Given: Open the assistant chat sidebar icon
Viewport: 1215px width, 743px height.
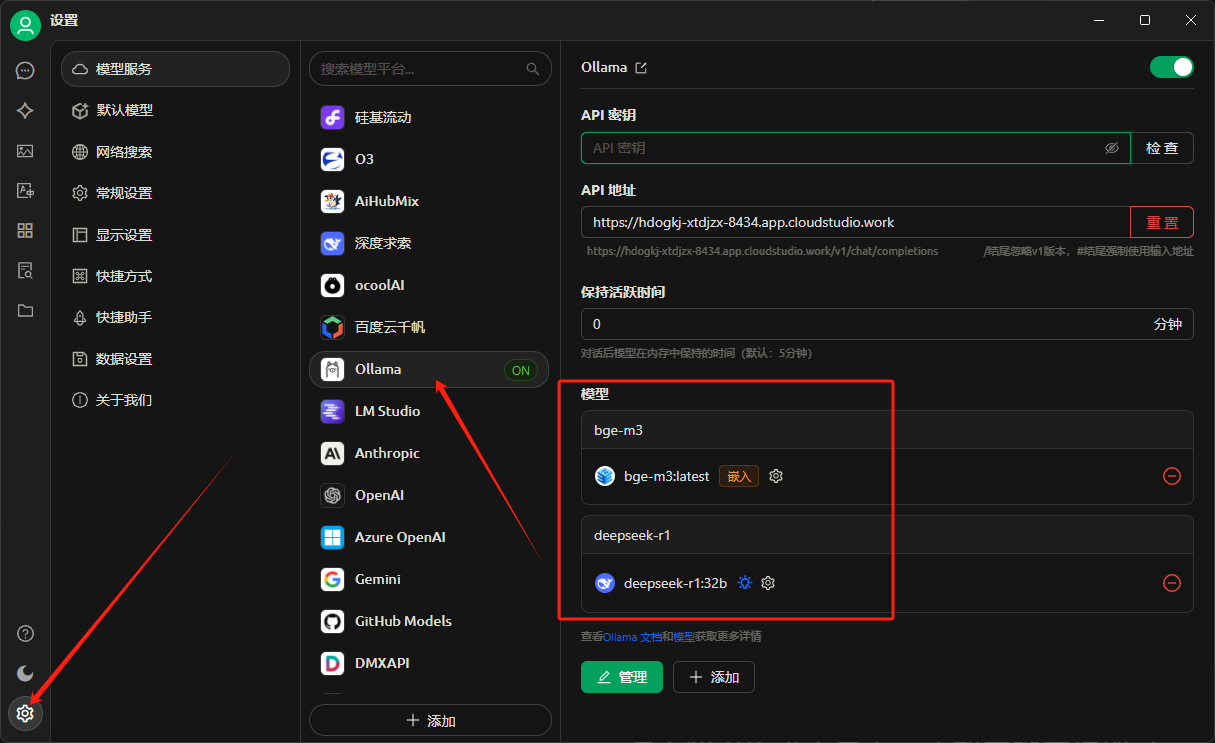Looking at the screenshot, I should tap(25, 71).
